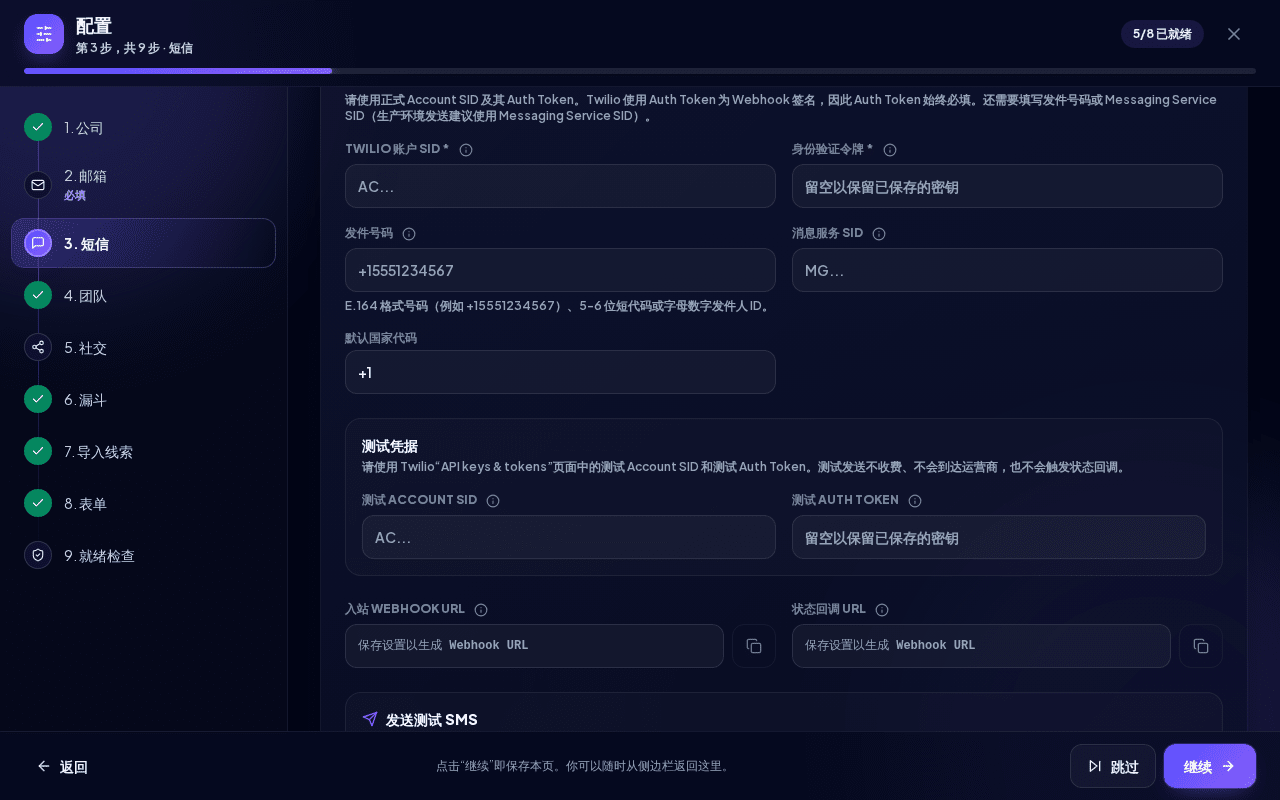The image size is (1280, 800).
Task: Copy the 状态回调 URL
Action: click(1201, 646)
